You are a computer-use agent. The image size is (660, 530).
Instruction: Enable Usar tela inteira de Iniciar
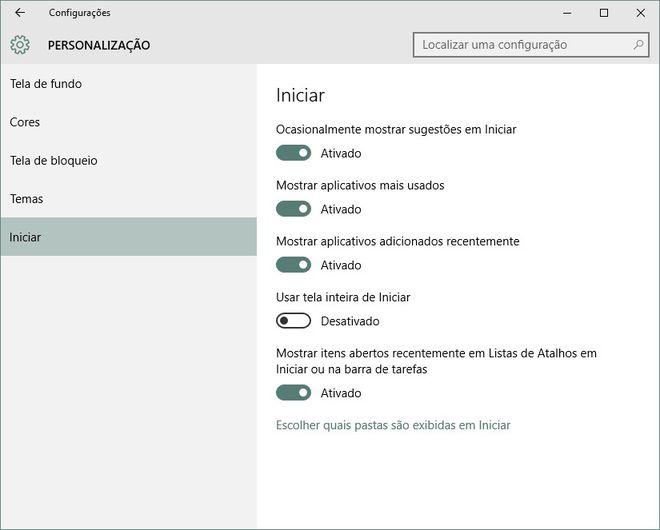[x=293, y=321]
